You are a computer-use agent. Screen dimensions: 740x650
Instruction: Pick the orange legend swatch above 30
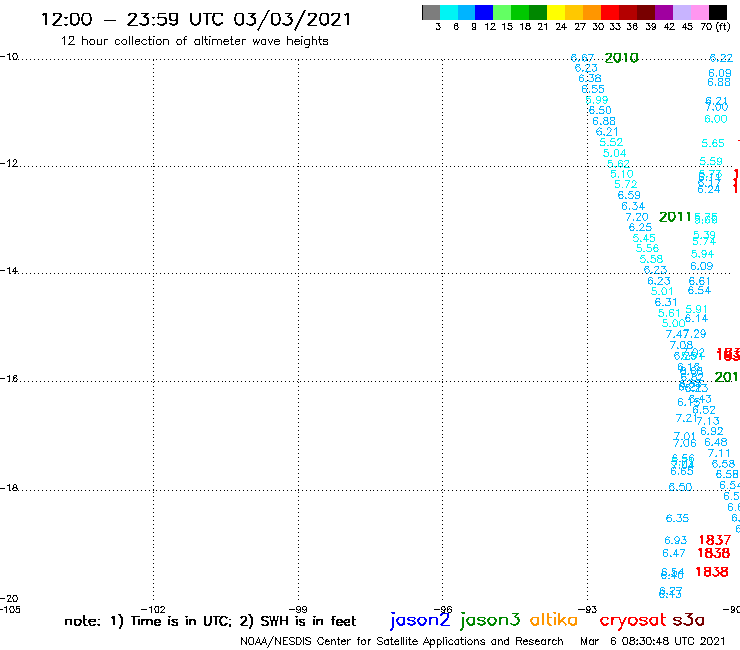tap(592, 12)
